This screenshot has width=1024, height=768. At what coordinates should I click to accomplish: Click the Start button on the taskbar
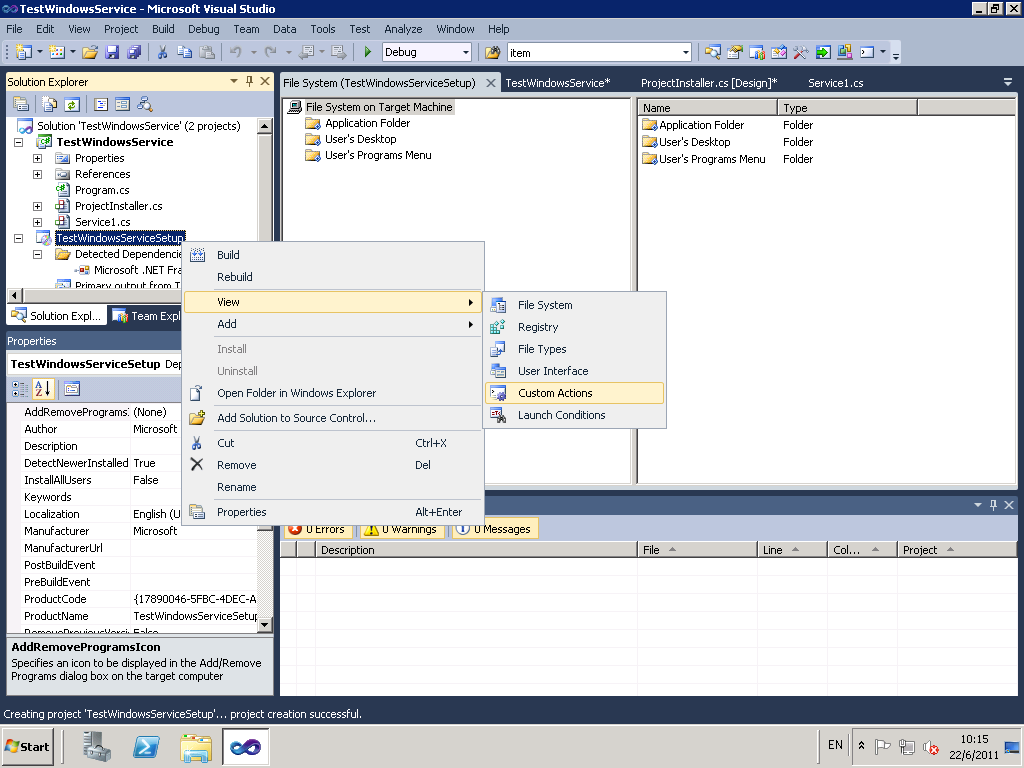tap(28, 746)
